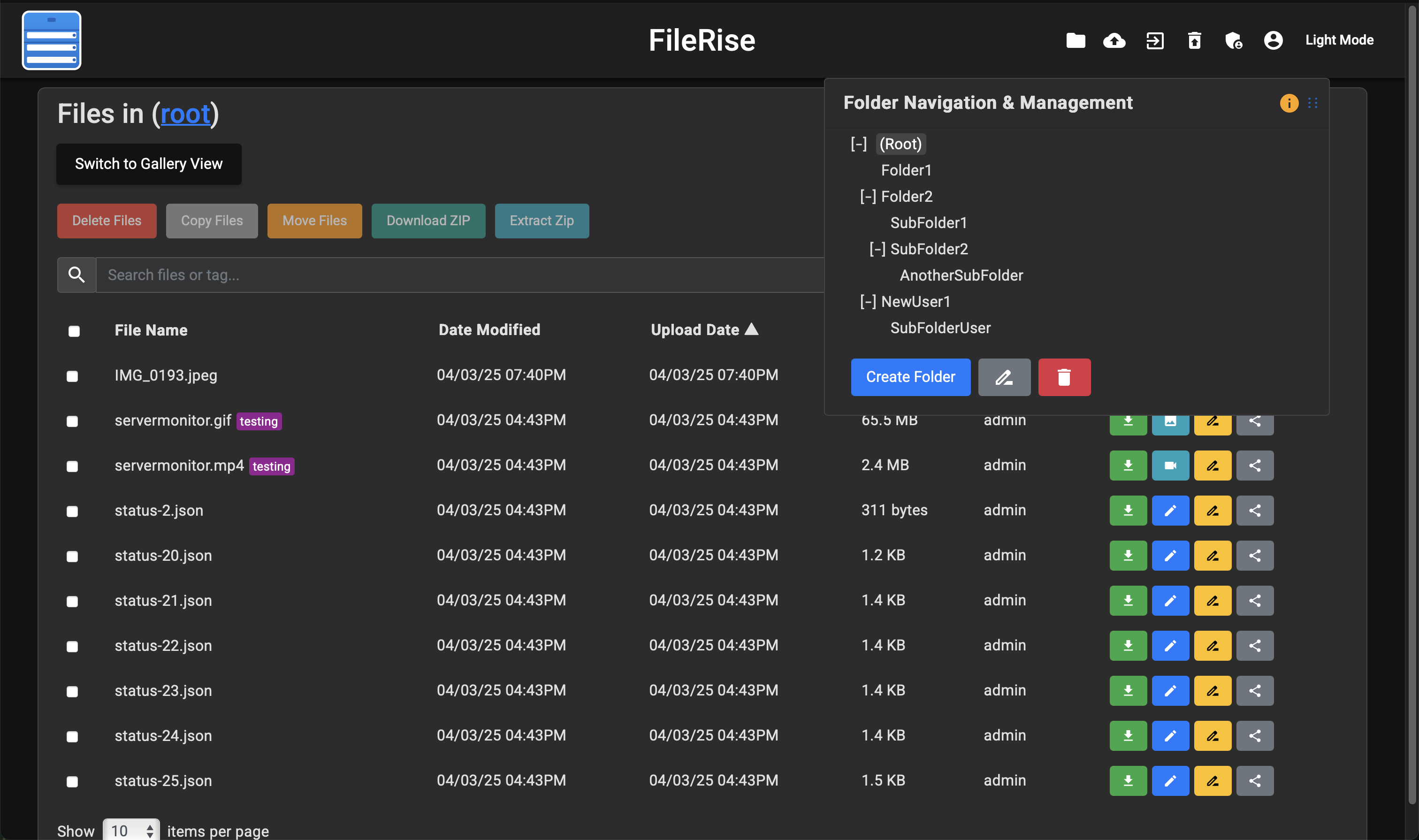Click the orange info icon in folder panel
The height and width of the screenshot is (840, 1419).
tap(1289, 103)
